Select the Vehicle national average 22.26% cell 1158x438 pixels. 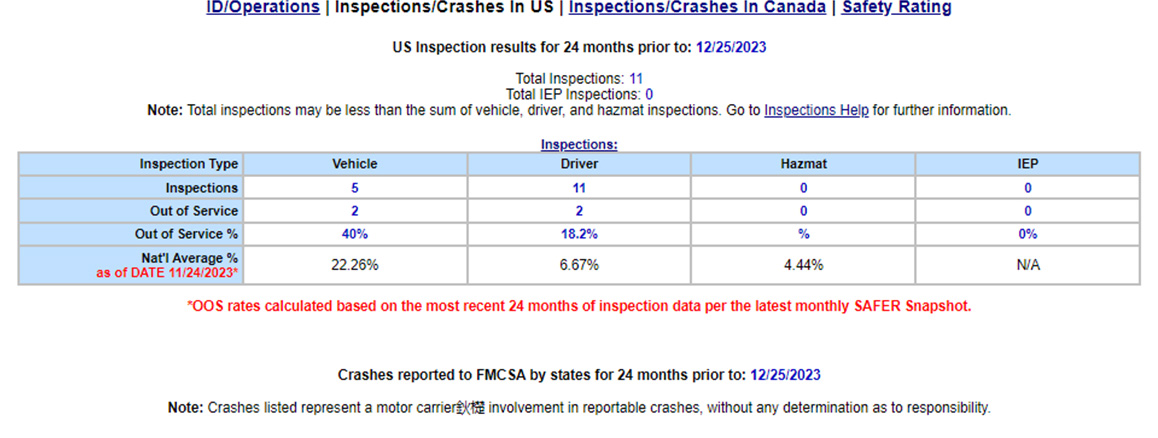coord(355,265)
